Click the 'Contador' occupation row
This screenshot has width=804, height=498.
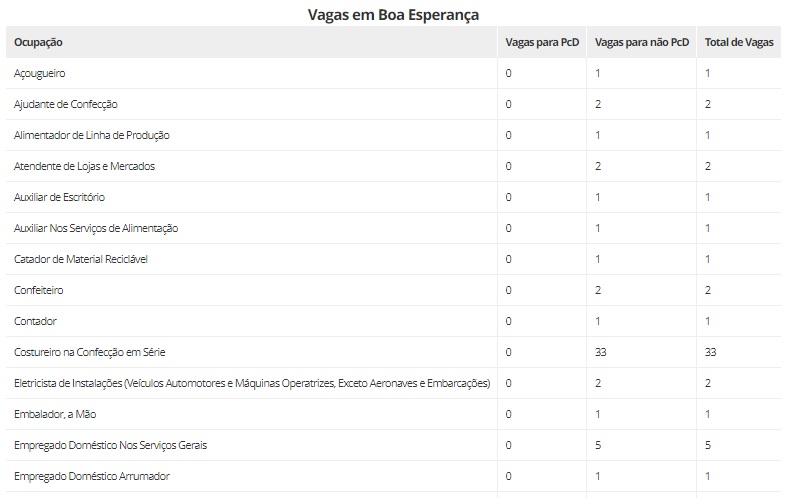35,321
